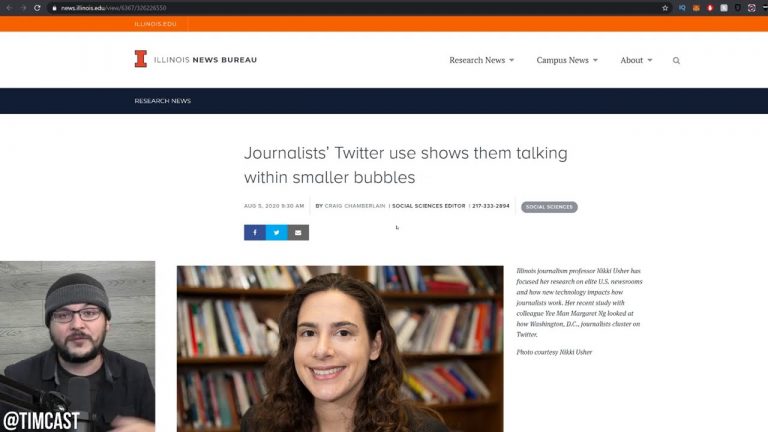This screenshot has width=768, height=432.
Task: Expand the About dropdown menu
Action: tap(636, 60)
